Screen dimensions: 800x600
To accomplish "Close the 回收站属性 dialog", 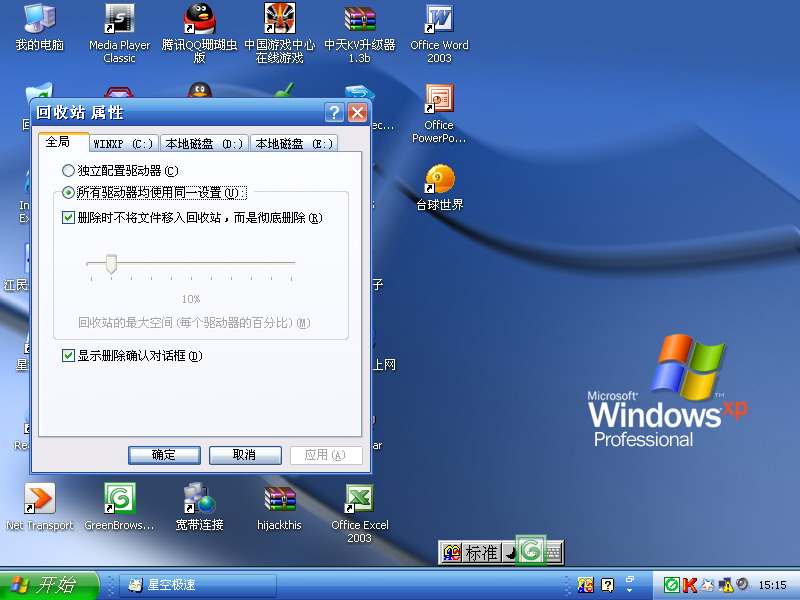I will pos(357,112).
